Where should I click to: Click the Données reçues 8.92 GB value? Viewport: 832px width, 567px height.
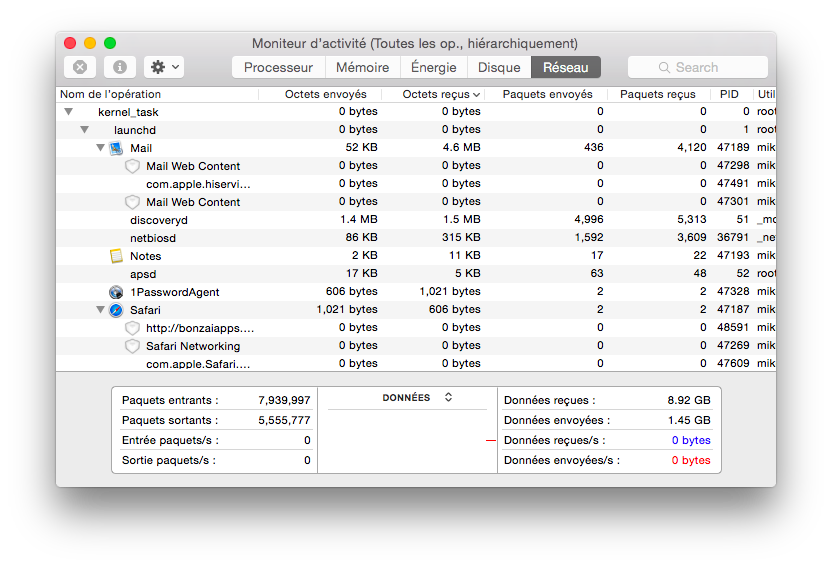[x=689, y=400]
